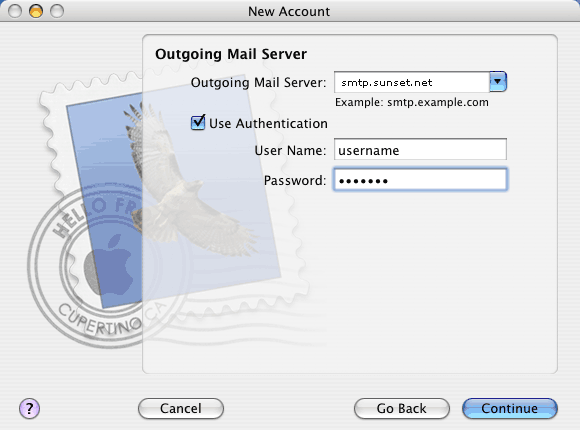The height and width of the screenshot is (430, 580).
Task: Expand the Outgoing Mail Server dropdown arrow
Action: point(498,82)
